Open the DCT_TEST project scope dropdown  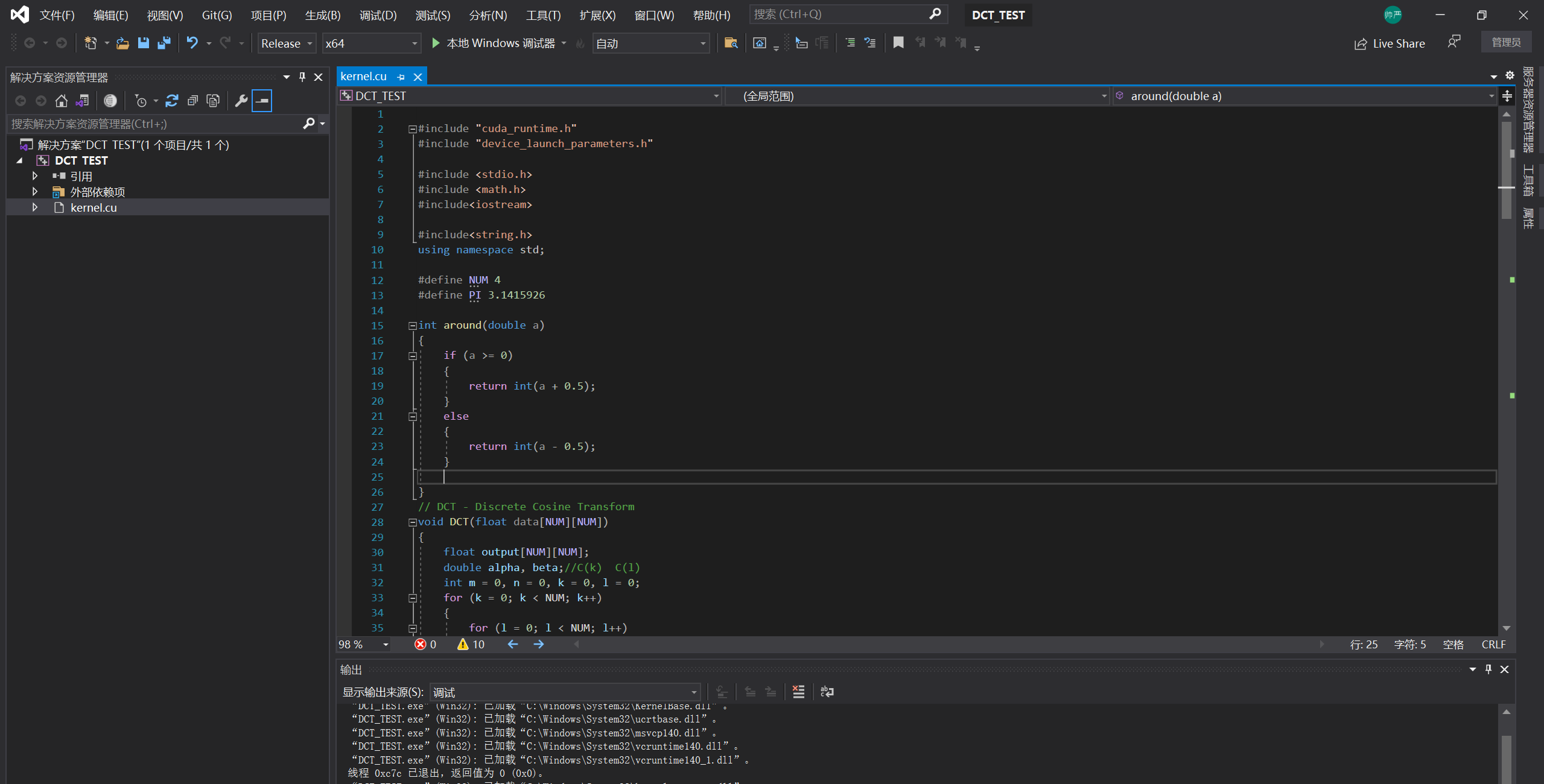tap(530, 96)
